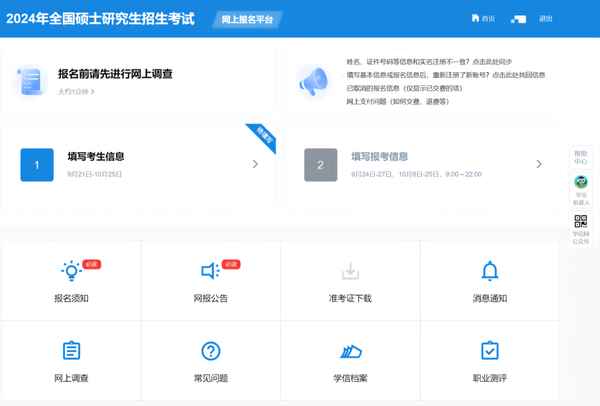Viewport: 600px width, 406px height.
Task: Click the link under 报名前请先进行网上调查
Action: pos(76,92)
